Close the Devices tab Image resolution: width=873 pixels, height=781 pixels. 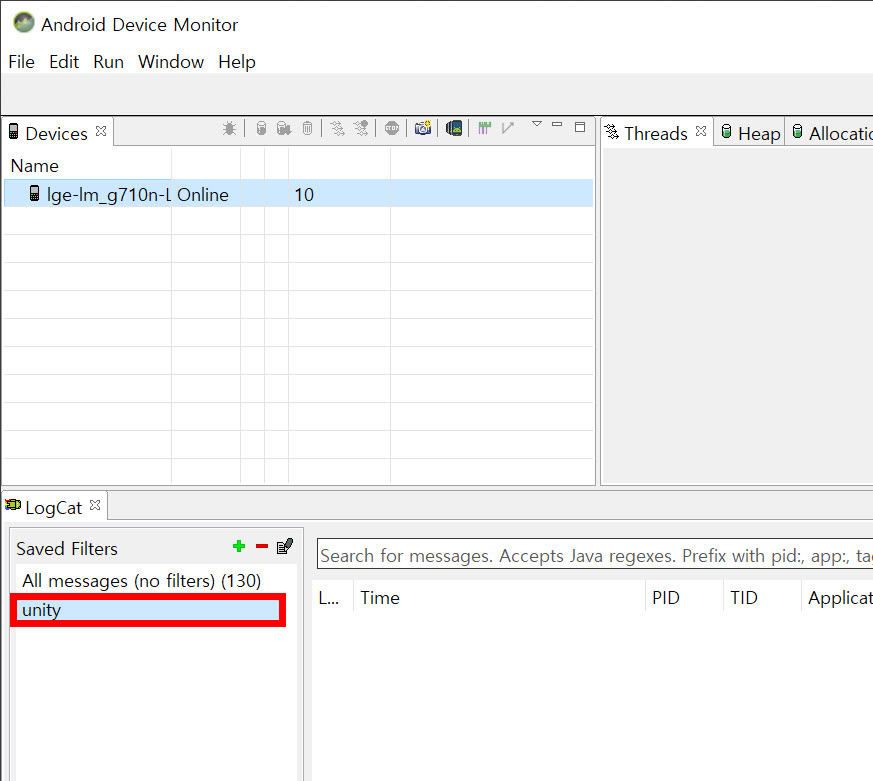click(x=101, y=131)
